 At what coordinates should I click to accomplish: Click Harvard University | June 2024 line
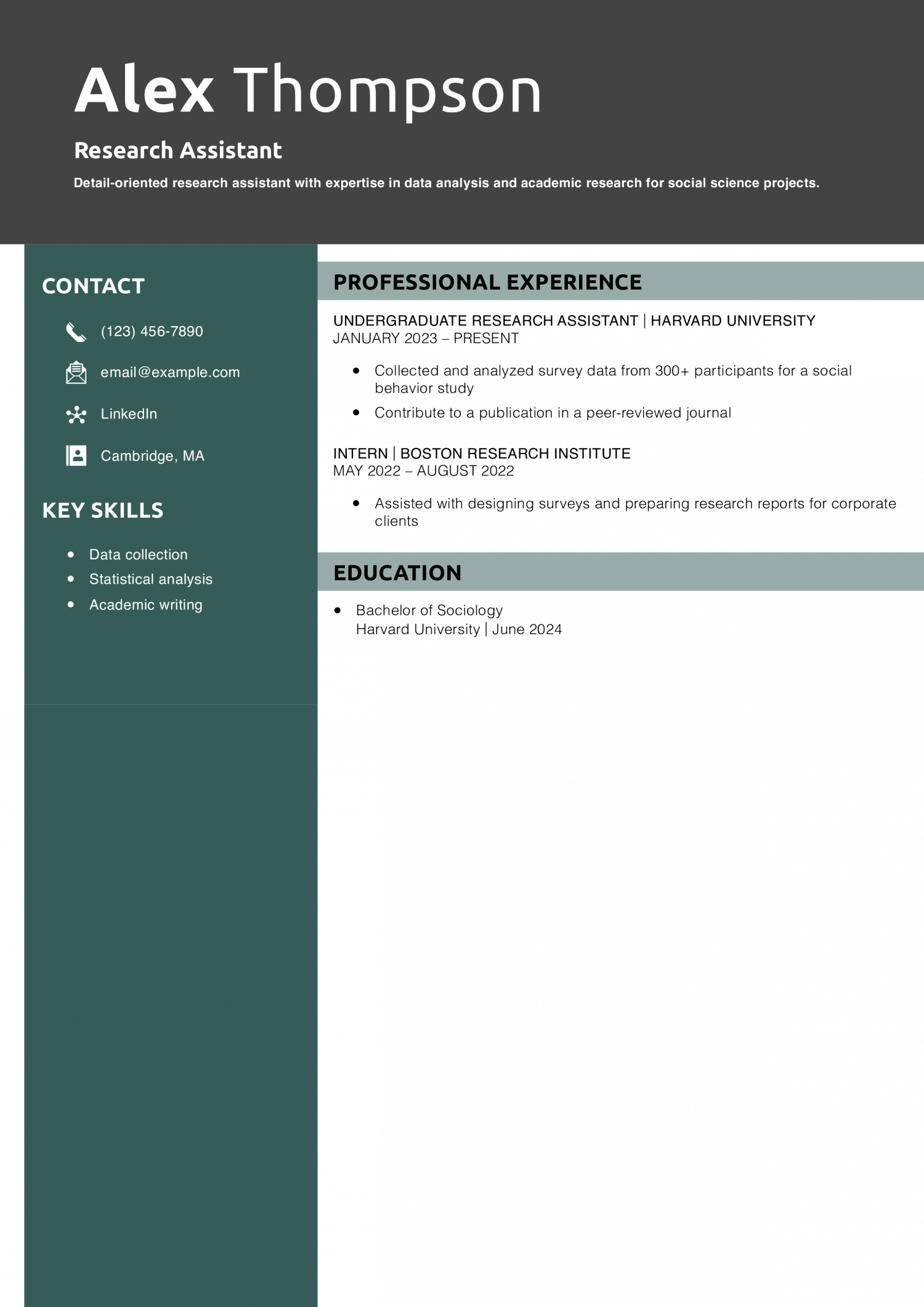tap(459, 629)
